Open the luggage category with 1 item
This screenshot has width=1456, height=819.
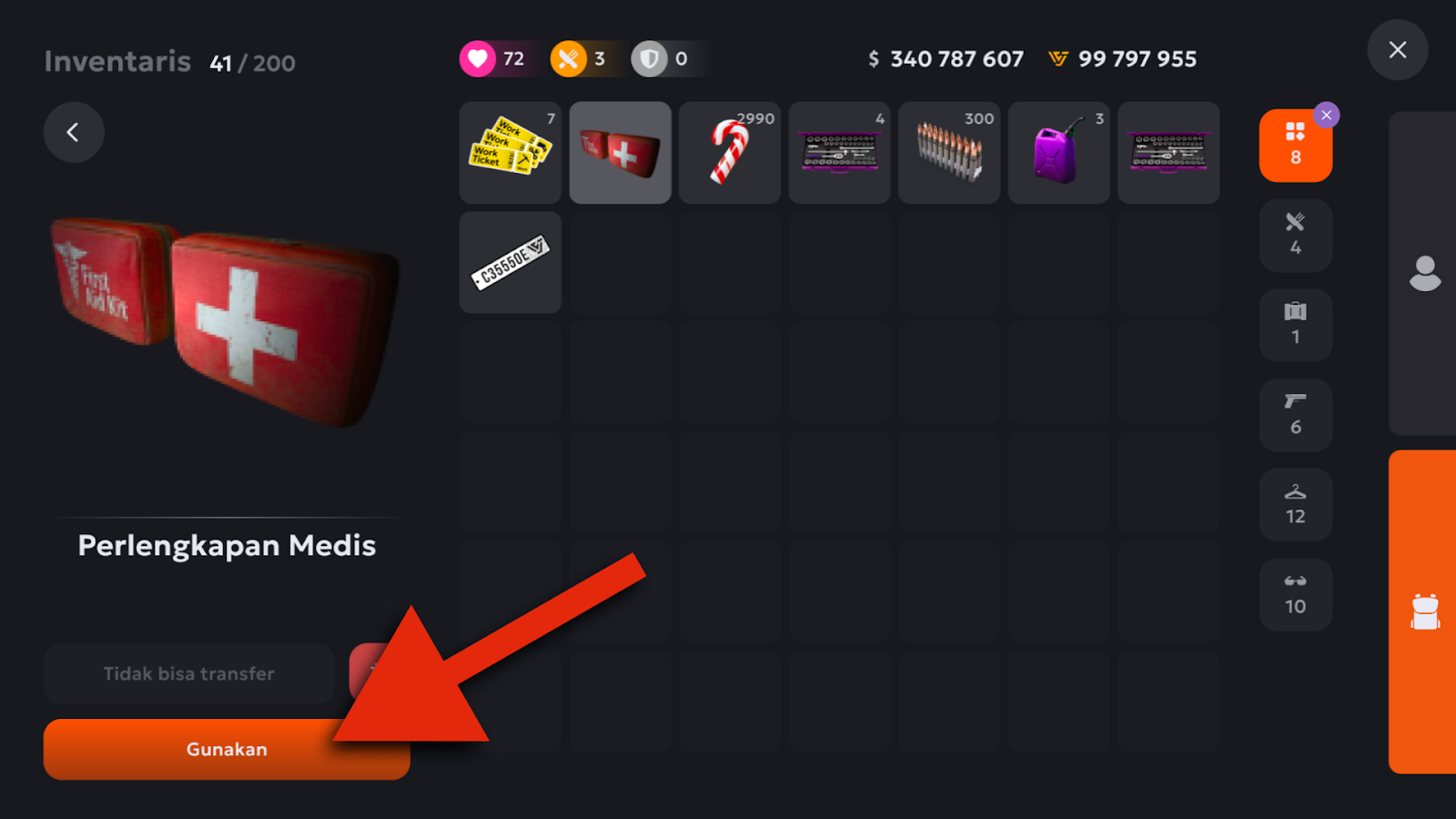(x=1296, y=326)
